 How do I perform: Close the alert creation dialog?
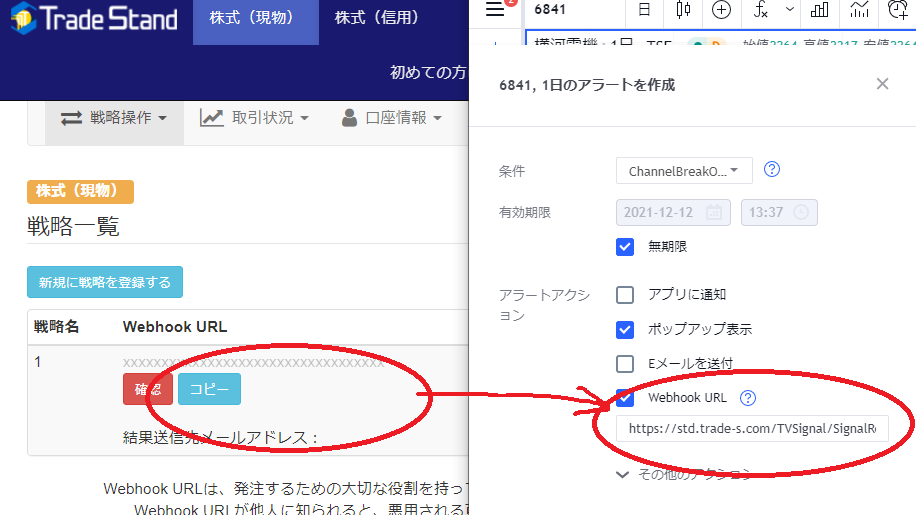[882, 84]
